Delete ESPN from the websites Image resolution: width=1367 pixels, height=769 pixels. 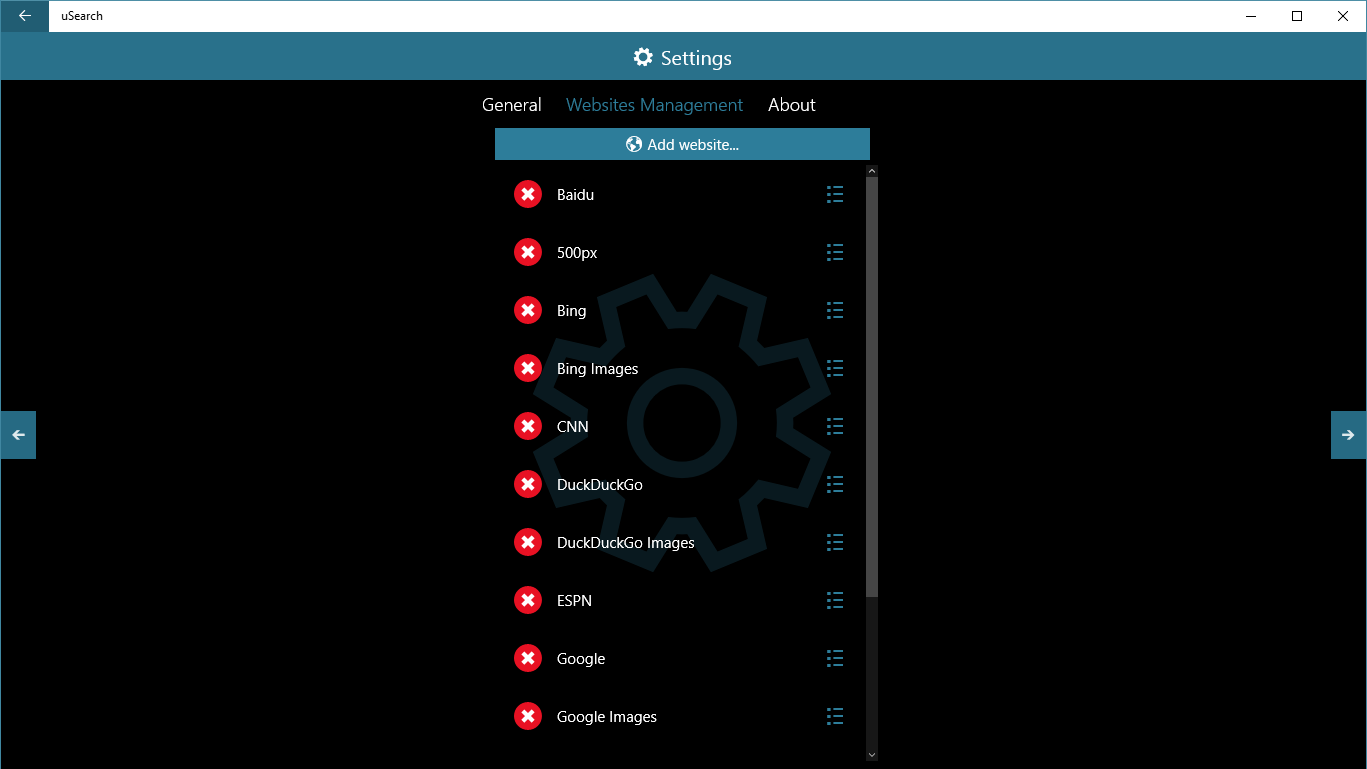pos(528,601)
